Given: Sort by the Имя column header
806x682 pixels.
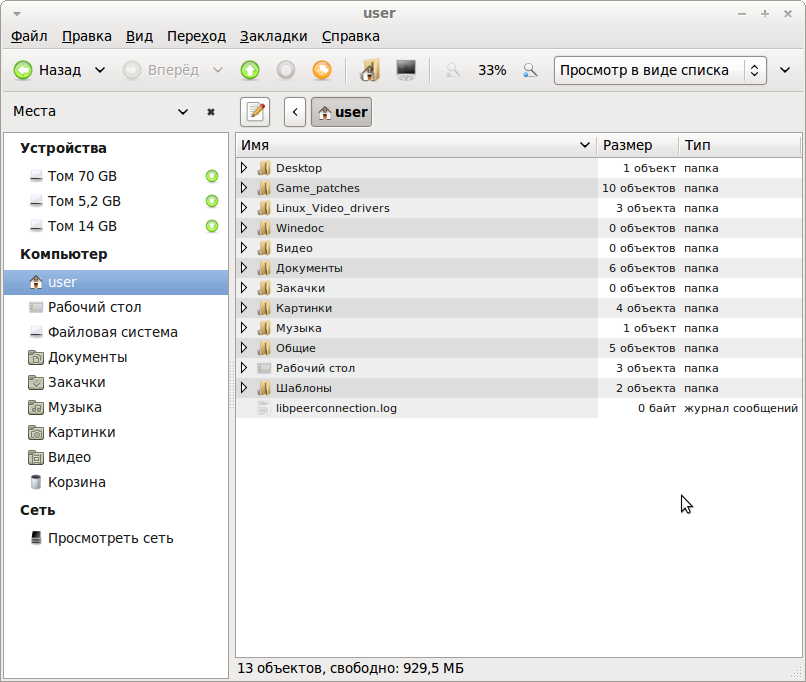Looking at the screenshot, I should point(416,145).
